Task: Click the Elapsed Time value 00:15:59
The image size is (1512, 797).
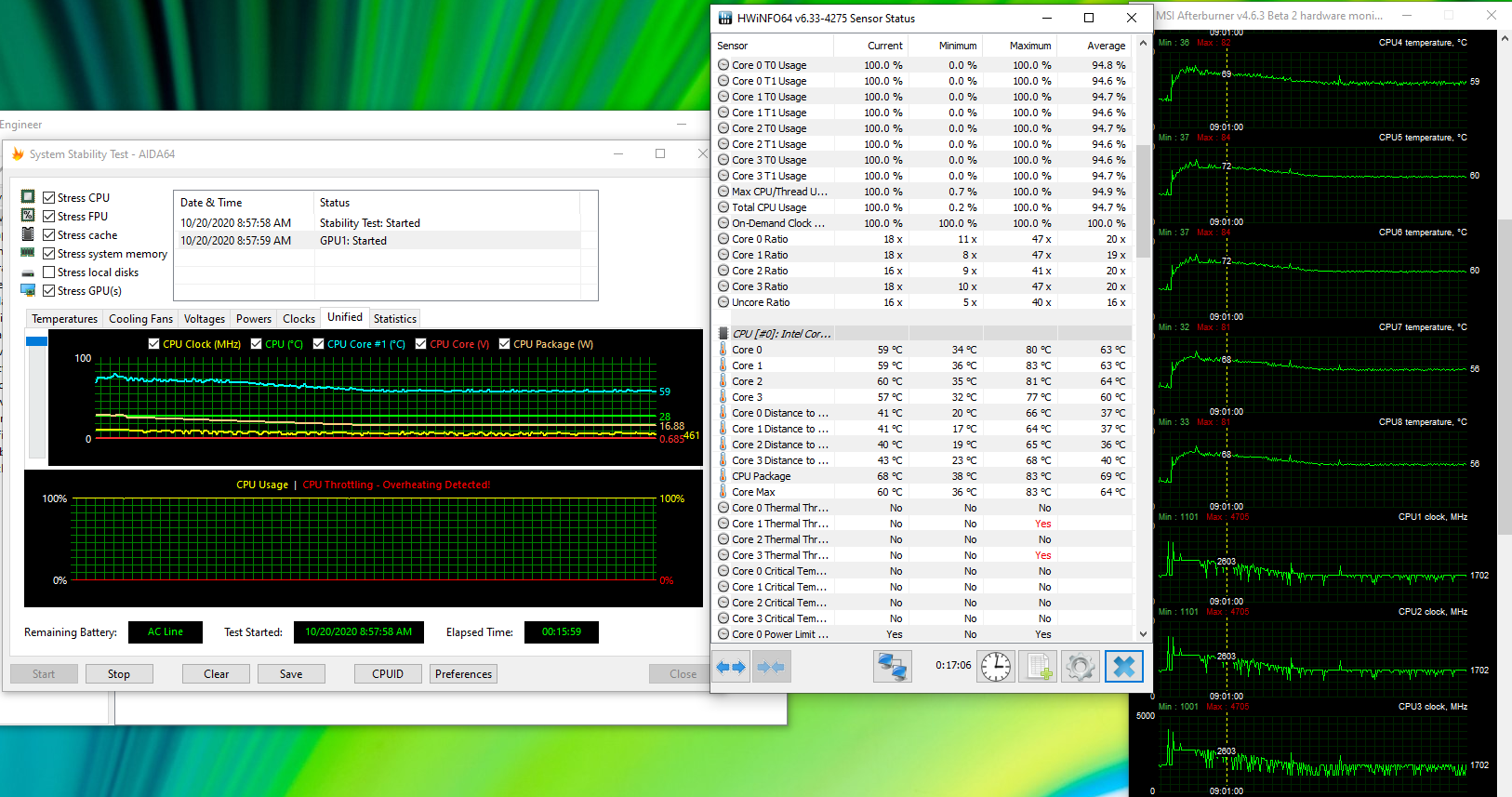Action: (562, 632)
